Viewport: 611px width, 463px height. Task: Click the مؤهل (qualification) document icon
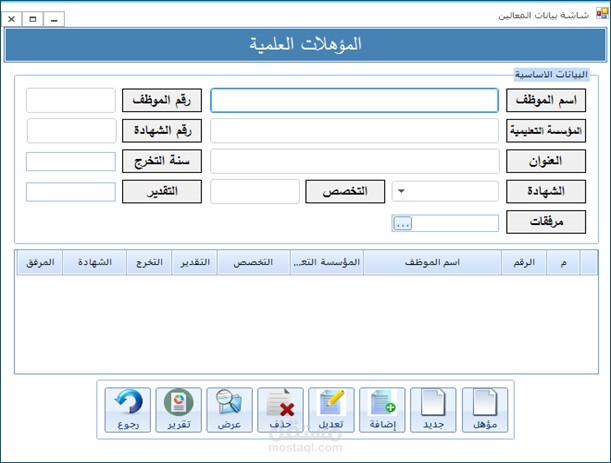(485, 410)
